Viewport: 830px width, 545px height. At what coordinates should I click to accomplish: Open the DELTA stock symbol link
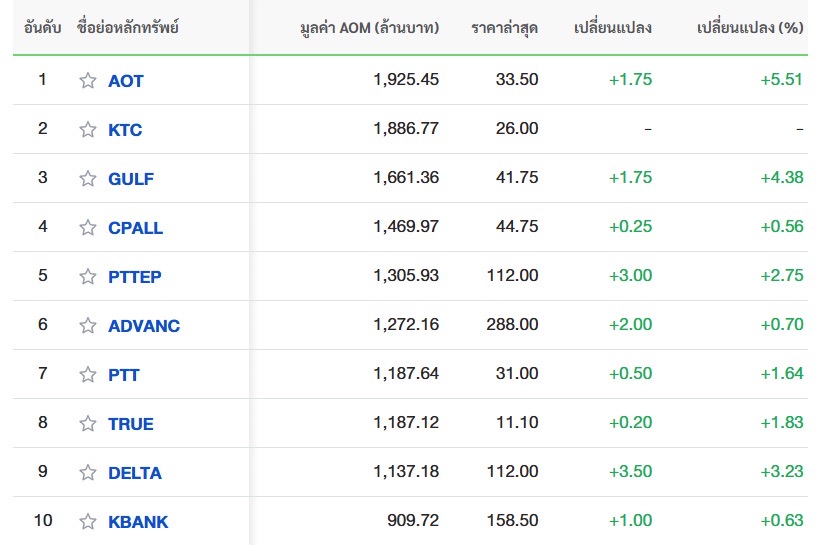134,473
